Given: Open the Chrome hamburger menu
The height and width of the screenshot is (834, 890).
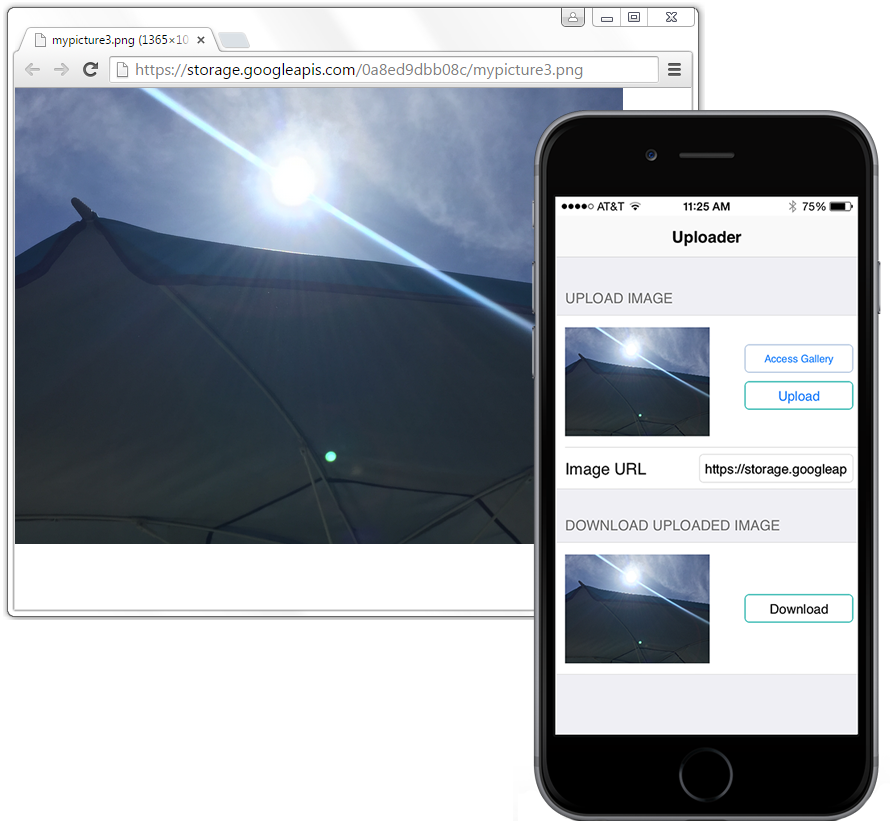Looking at the screenshot, I should [x=674, y=70].
